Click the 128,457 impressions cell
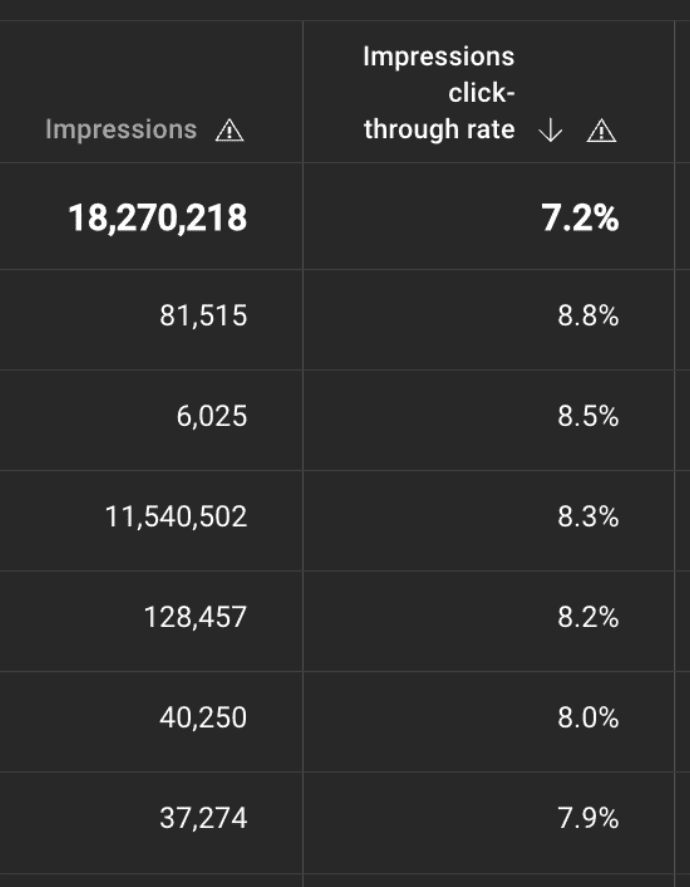 pos(195,617)
